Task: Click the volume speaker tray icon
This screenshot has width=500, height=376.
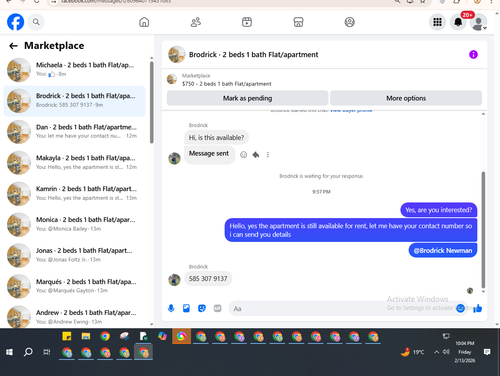Action: (446, 352)
